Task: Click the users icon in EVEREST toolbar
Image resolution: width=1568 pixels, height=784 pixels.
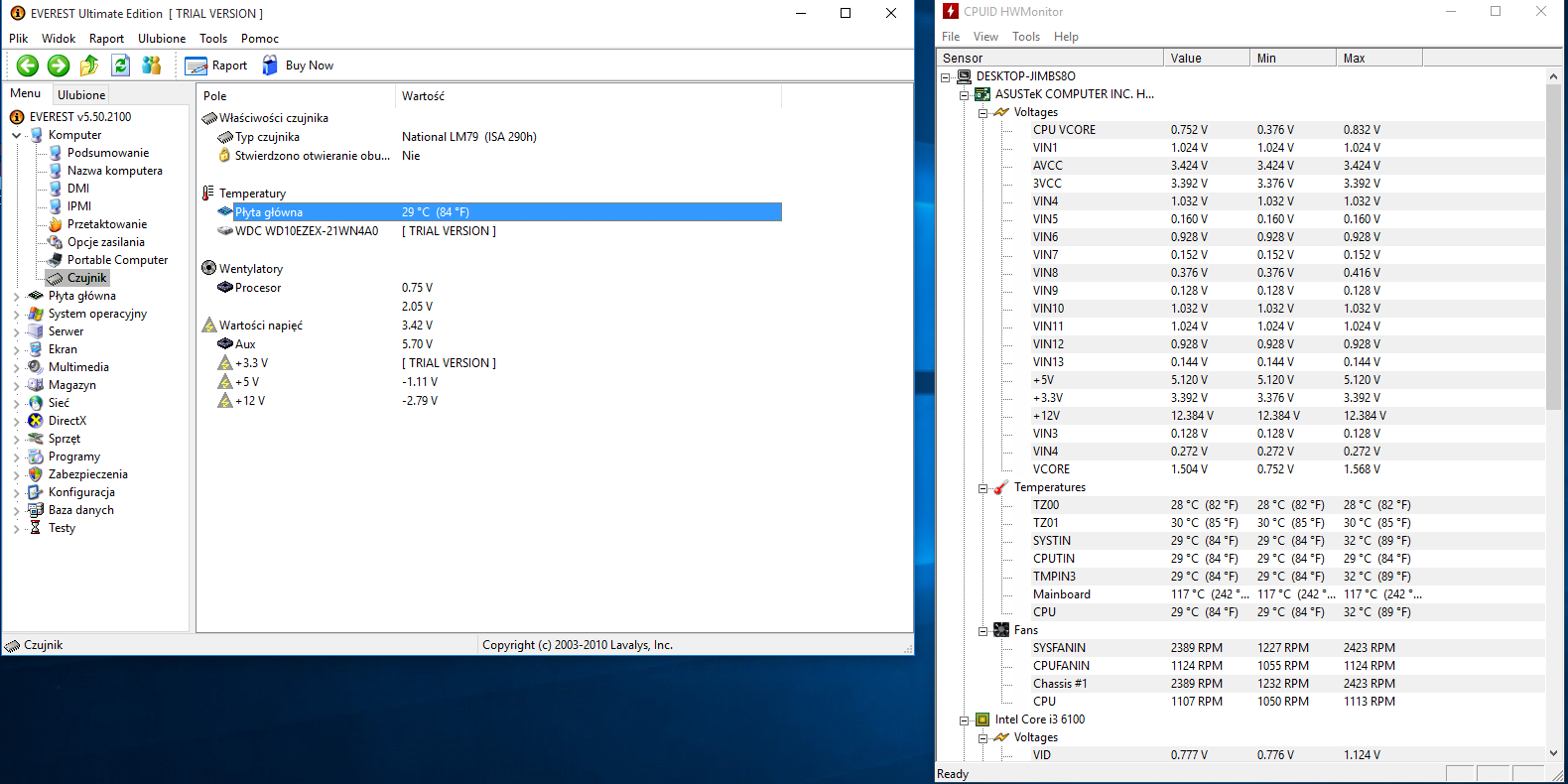Action: [151, 65]
